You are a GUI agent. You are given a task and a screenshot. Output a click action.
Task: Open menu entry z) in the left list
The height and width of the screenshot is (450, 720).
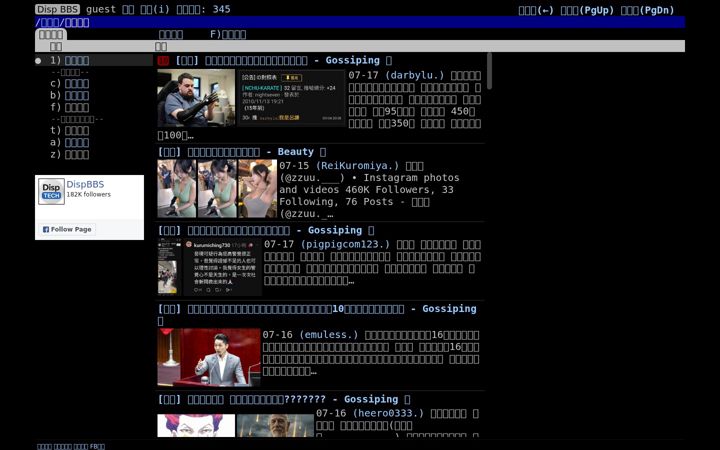[x=70, y=154]
